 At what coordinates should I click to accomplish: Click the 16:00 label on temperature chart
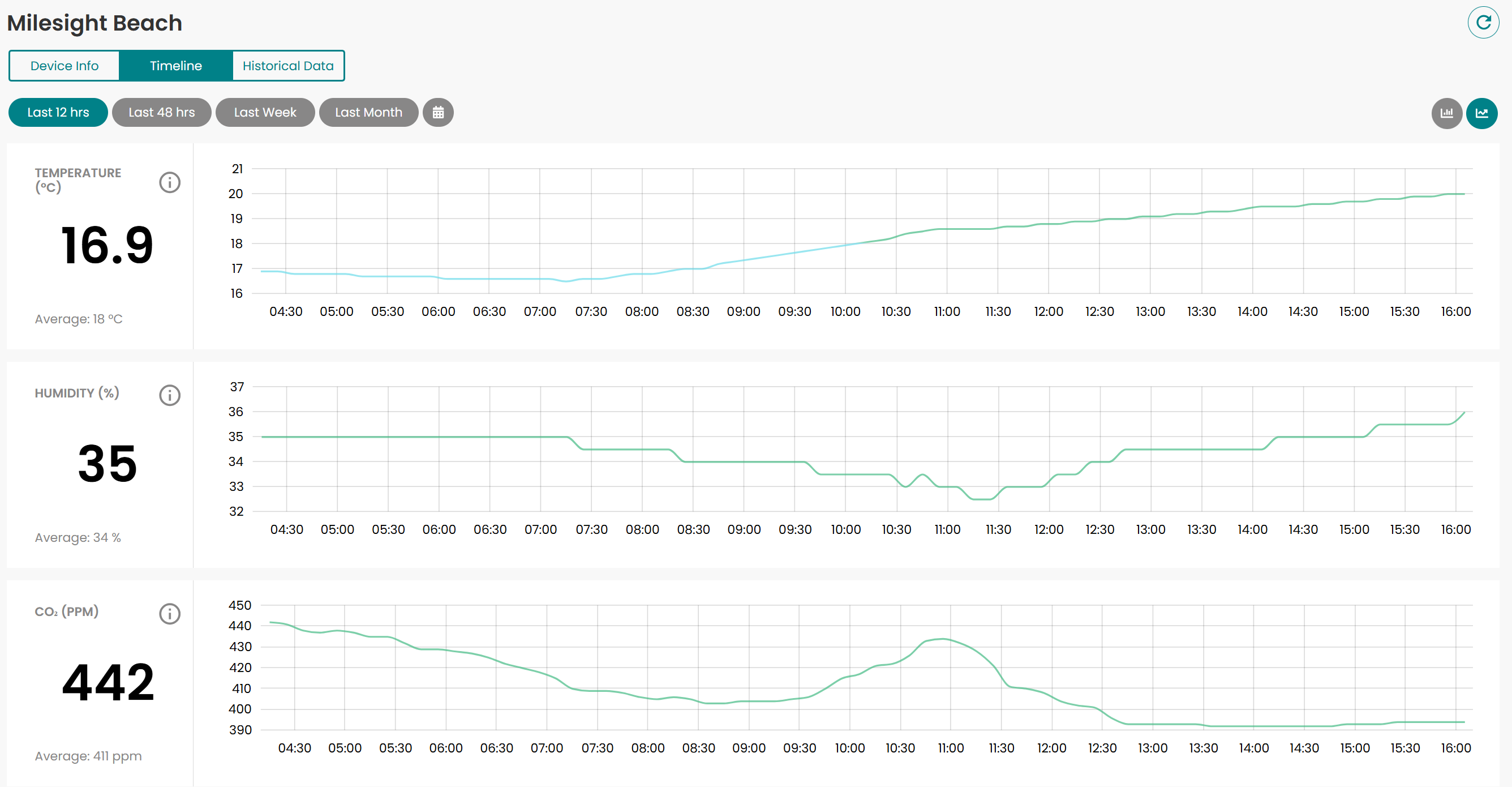pyautogui.click(x=1455, y=311)
